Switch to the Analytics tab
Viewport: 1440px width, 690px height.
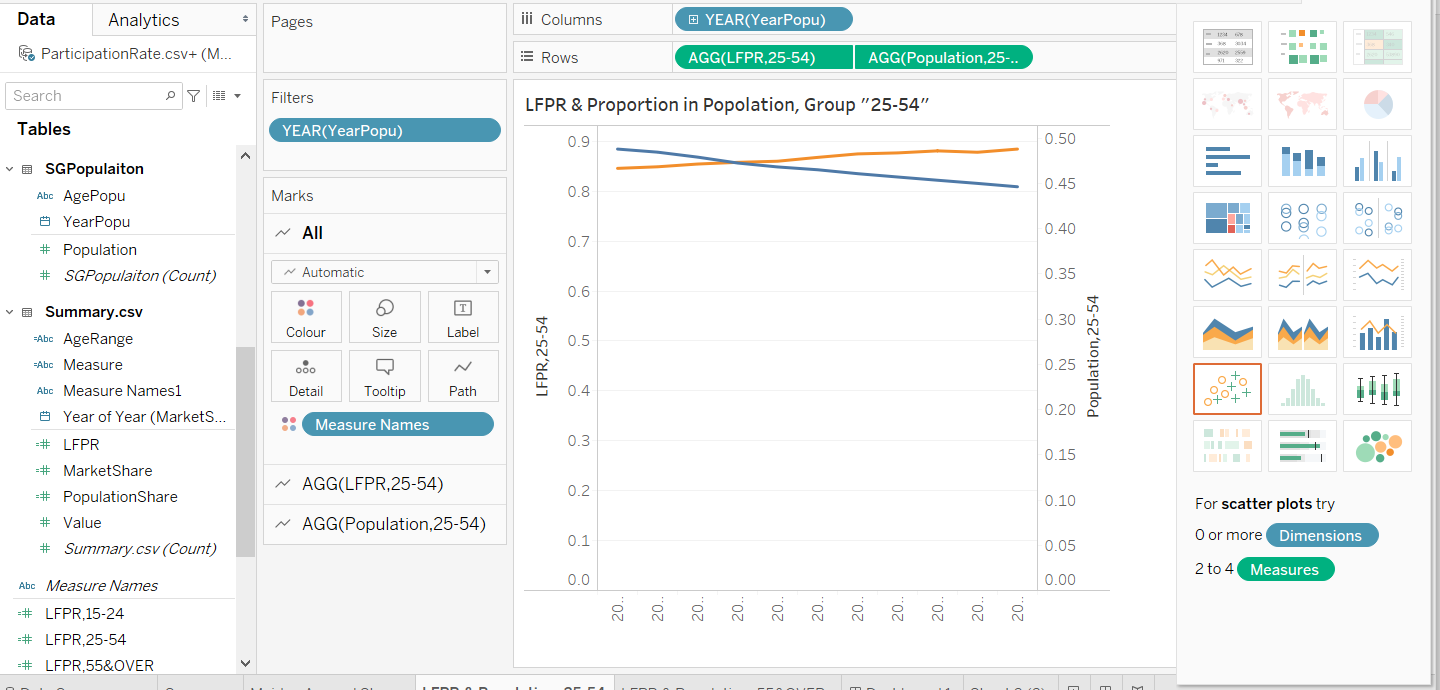coord(144,20)
